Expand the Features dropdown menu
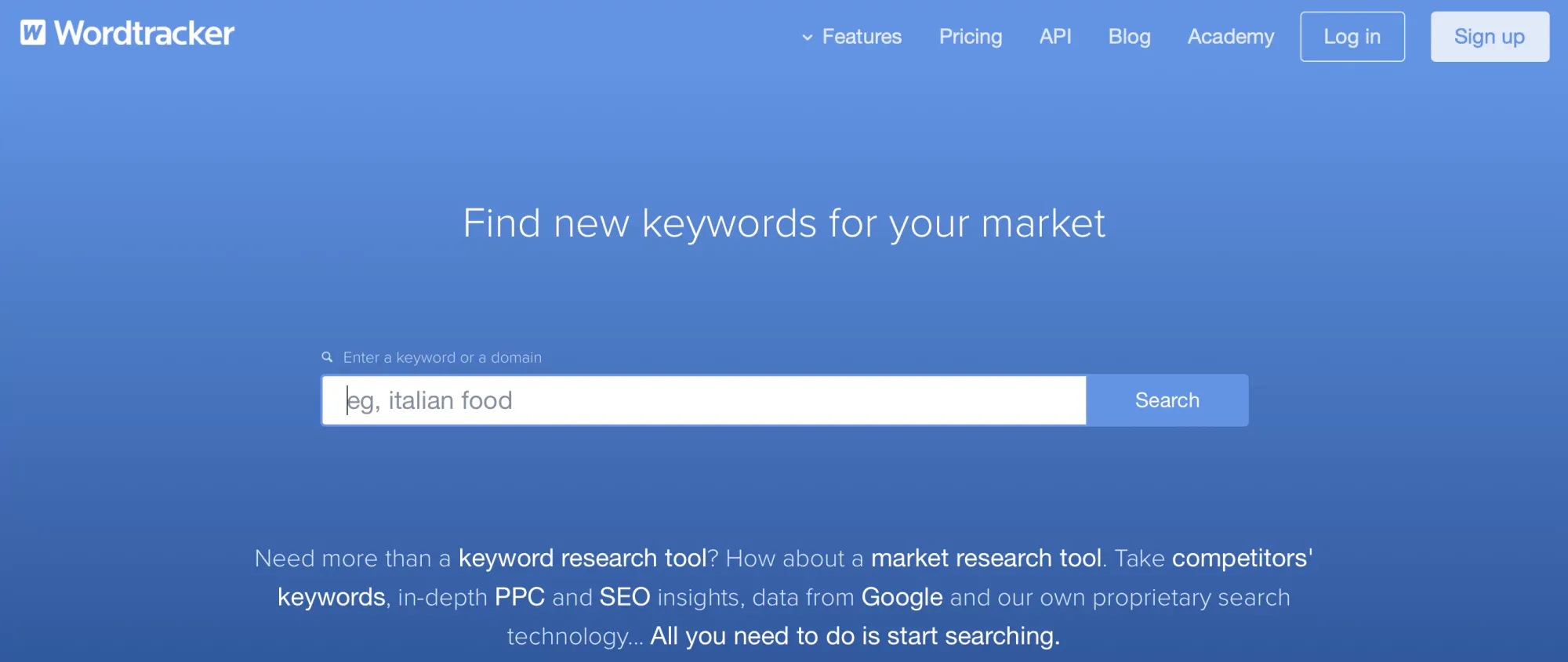The image size is (1568, 662). point(861,36)
